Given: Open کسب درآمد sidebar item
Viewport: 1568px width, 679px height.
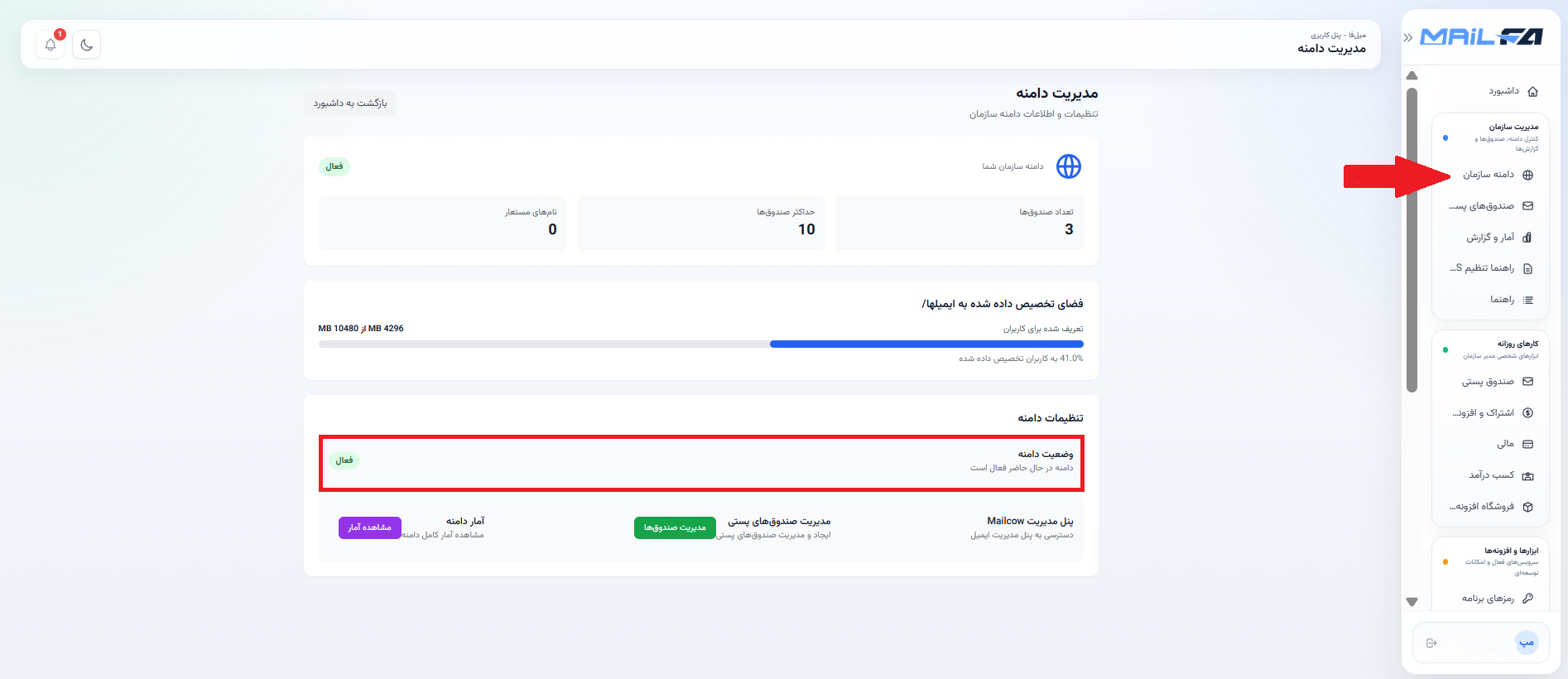Looking at the screenshot, I should tap(1501, 475).
